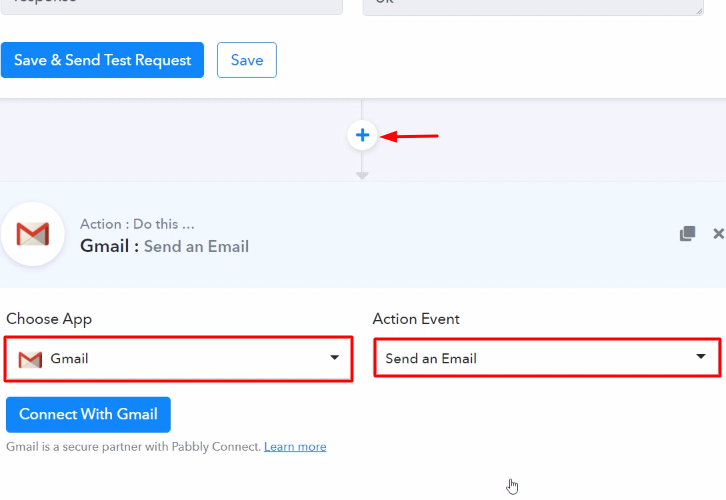Remove the Gmail action with X icon
Viewport: 726px width, 500px height.
(x=719, y=233)
